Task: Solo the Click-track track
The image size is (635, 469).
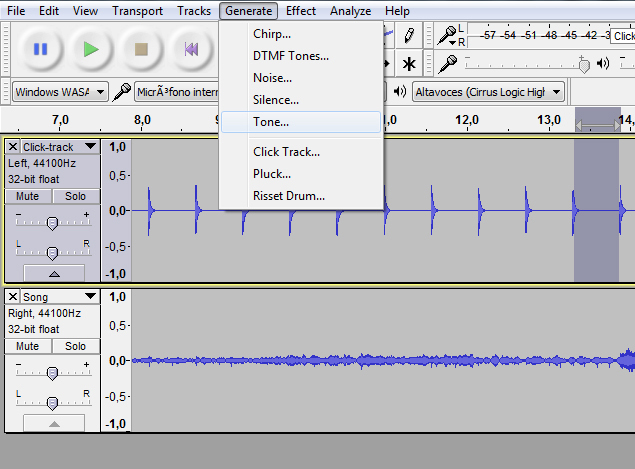Action: [76, 196]
